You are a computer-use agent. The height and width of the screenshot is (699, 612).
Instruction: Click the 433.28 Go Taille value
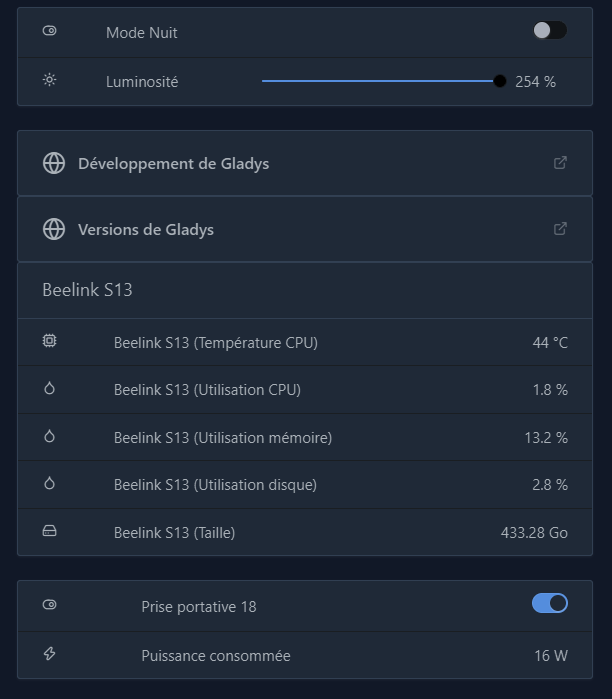click(534, 533)
